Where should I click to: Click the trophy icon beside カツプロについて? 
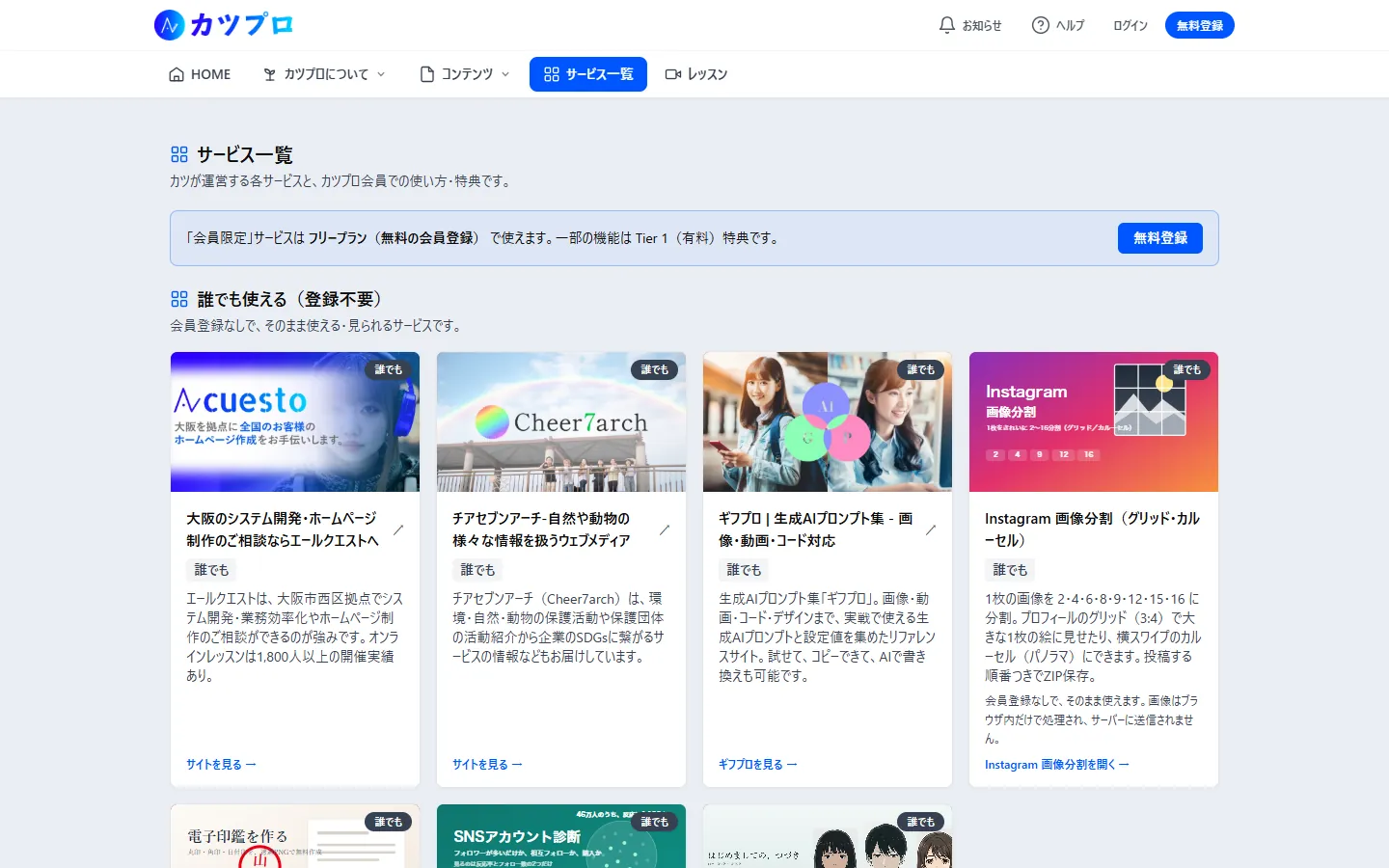[x=270, y=74]
